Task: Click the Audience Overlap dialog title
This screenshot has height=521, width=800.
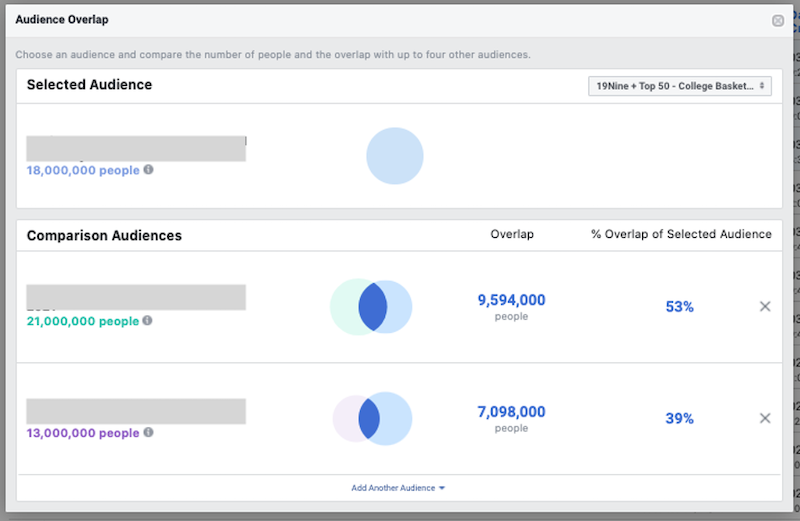Action: (x=62, y=19)
